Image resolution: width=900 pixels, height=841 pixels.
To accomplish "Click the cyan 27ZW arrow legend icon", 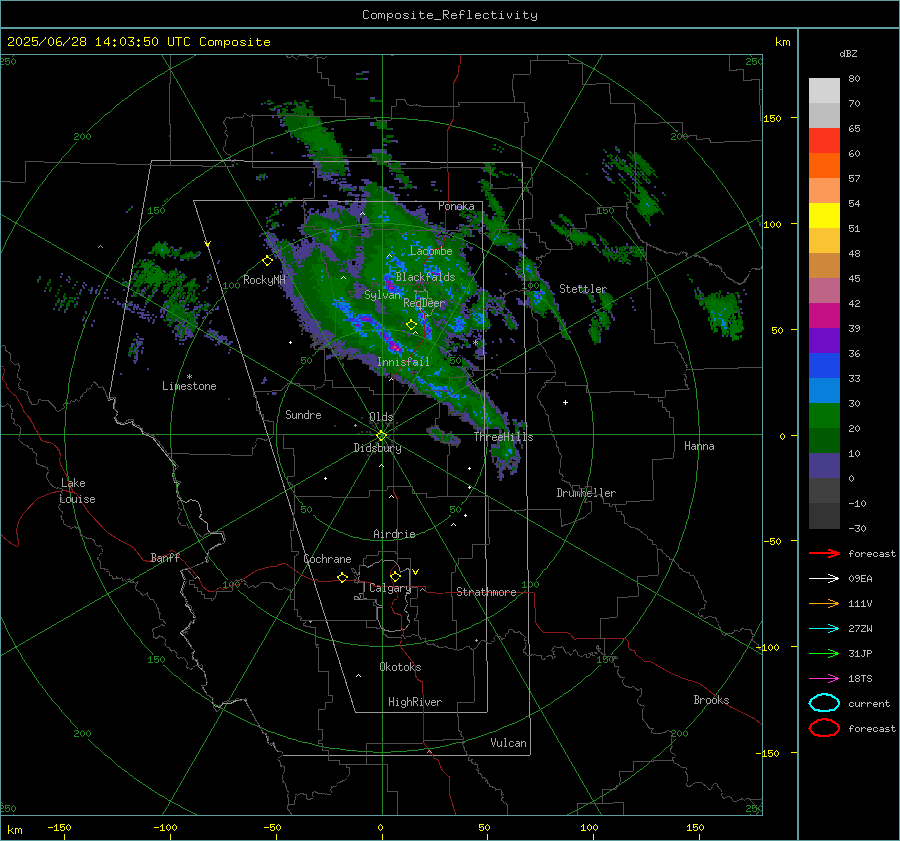I will coord(824,629).
